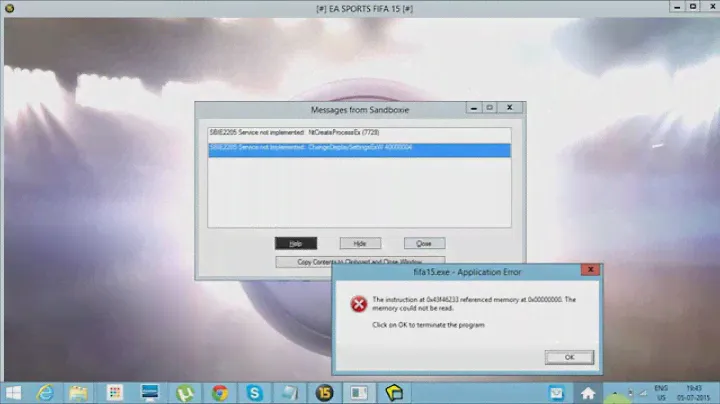Open the Windows Start button

(15, 391)
